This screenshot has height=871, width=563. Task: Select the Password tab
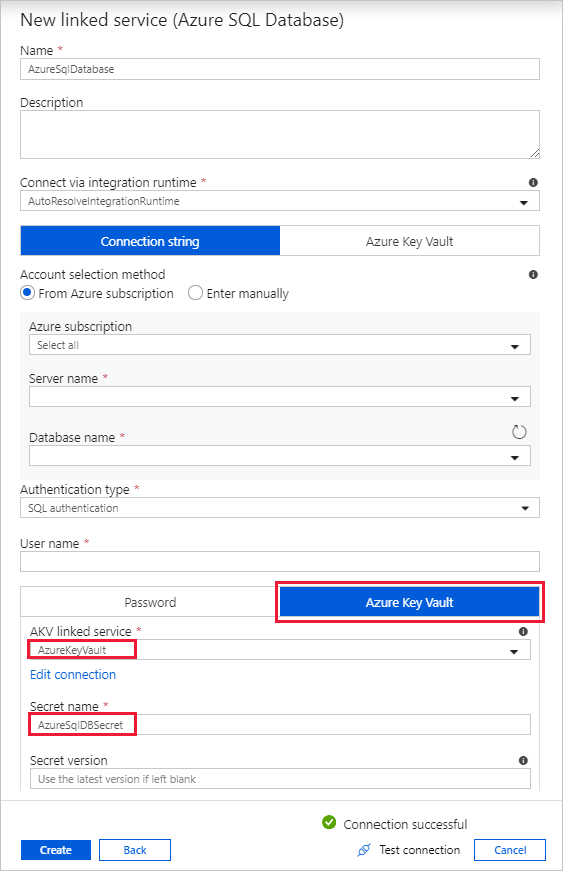tap(150, 602)
